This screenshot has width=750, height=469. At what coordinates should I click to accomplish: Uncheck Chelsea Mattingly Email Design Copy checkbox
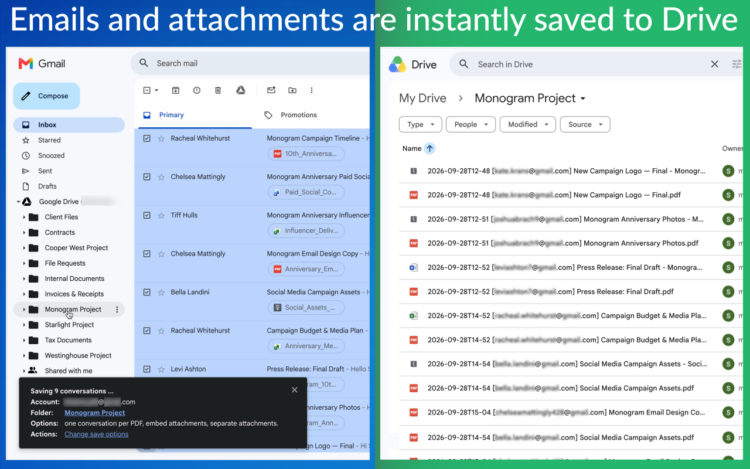[x=147, y=254]
